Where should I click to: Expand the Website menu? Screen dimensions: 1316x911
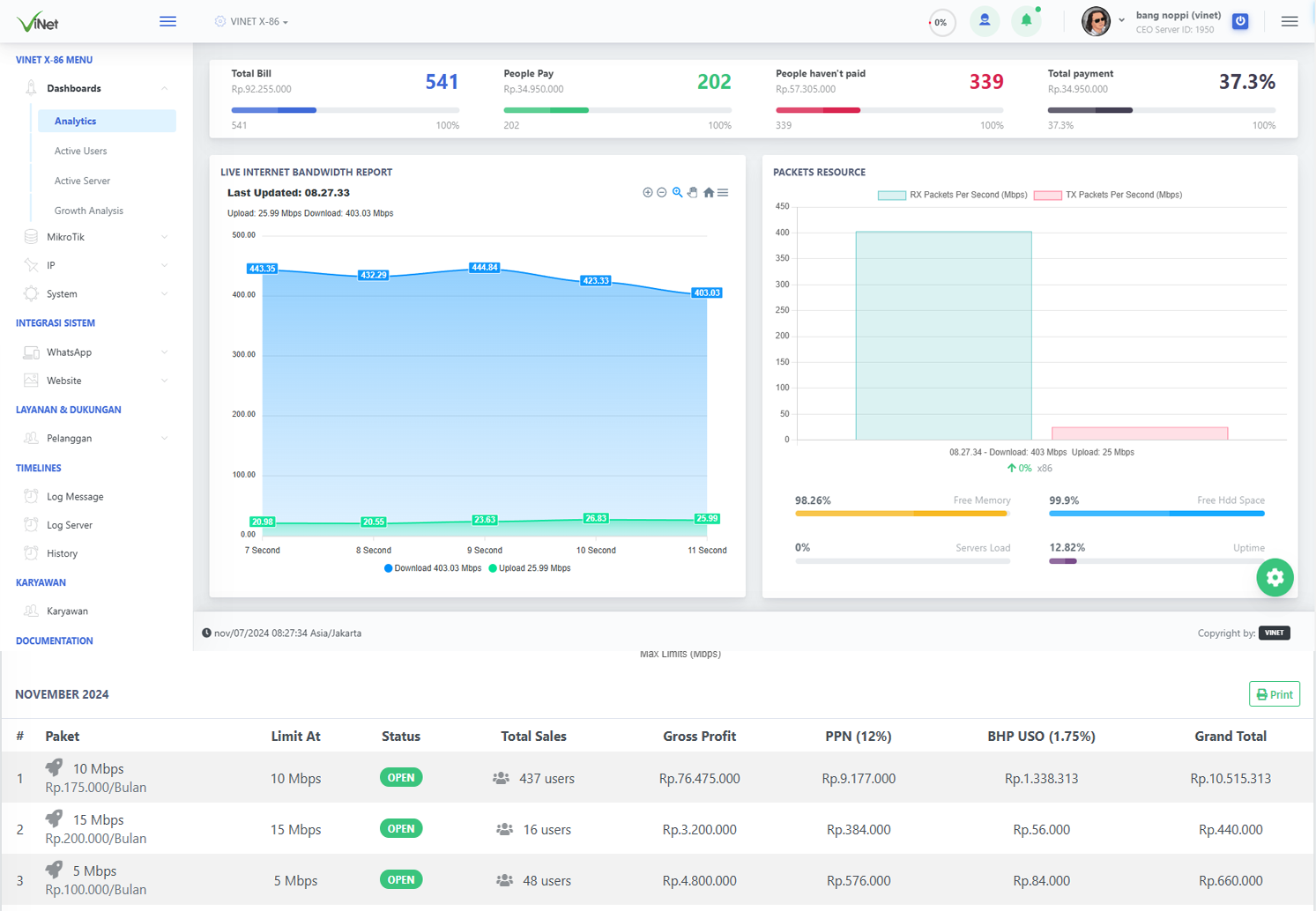(165, 381)
